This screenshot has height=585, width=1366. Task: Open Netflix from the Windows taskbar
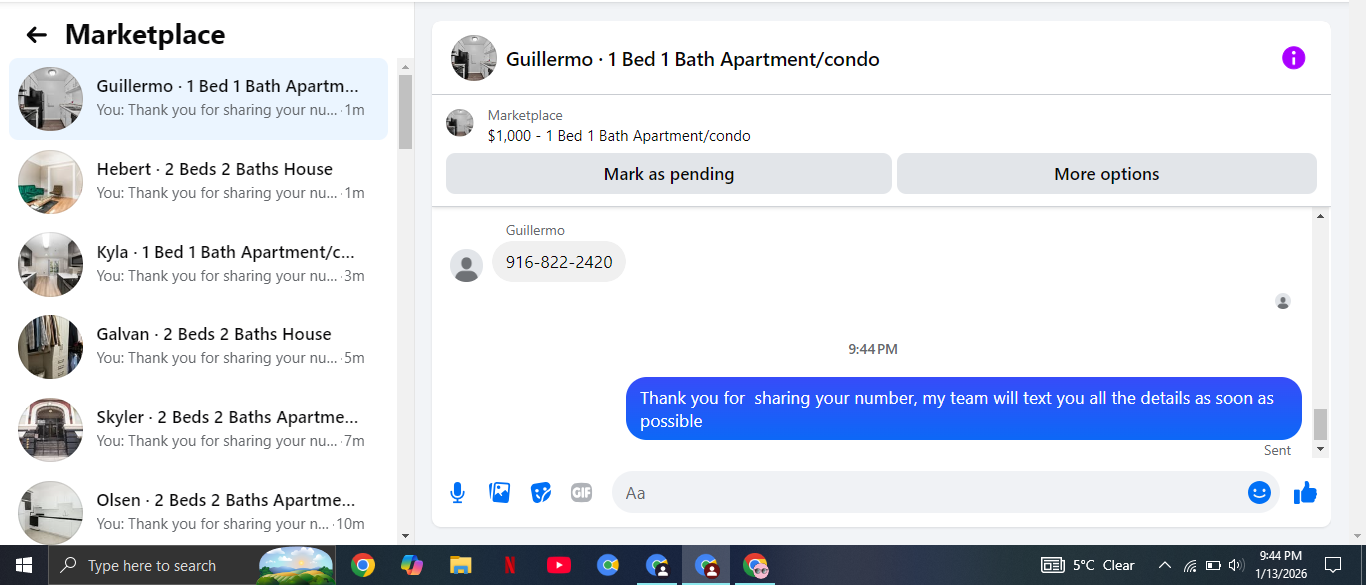[x=509, y=565]
